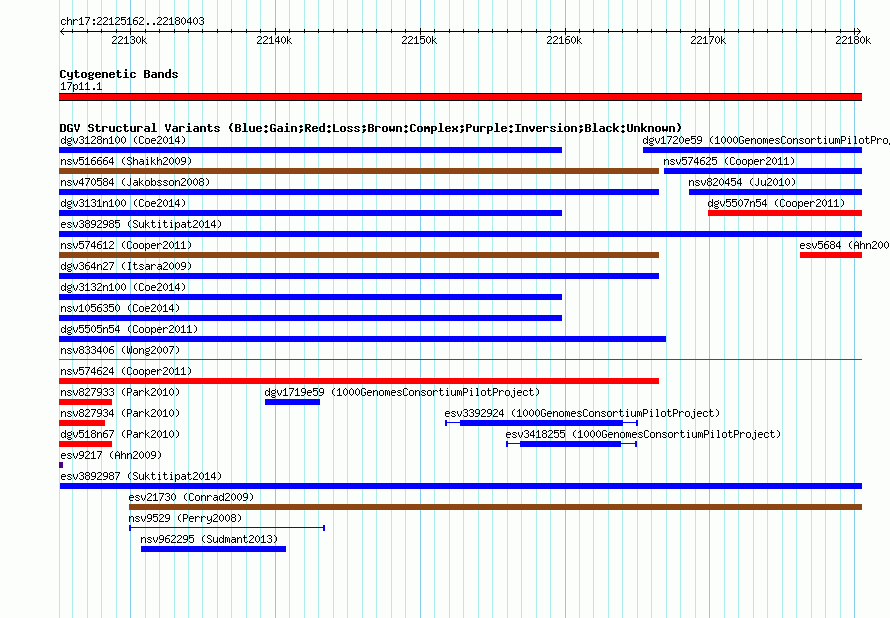Click the Cytogenetic Bands track title
This screenshot has width=890, height=618.
coord(119,74)
